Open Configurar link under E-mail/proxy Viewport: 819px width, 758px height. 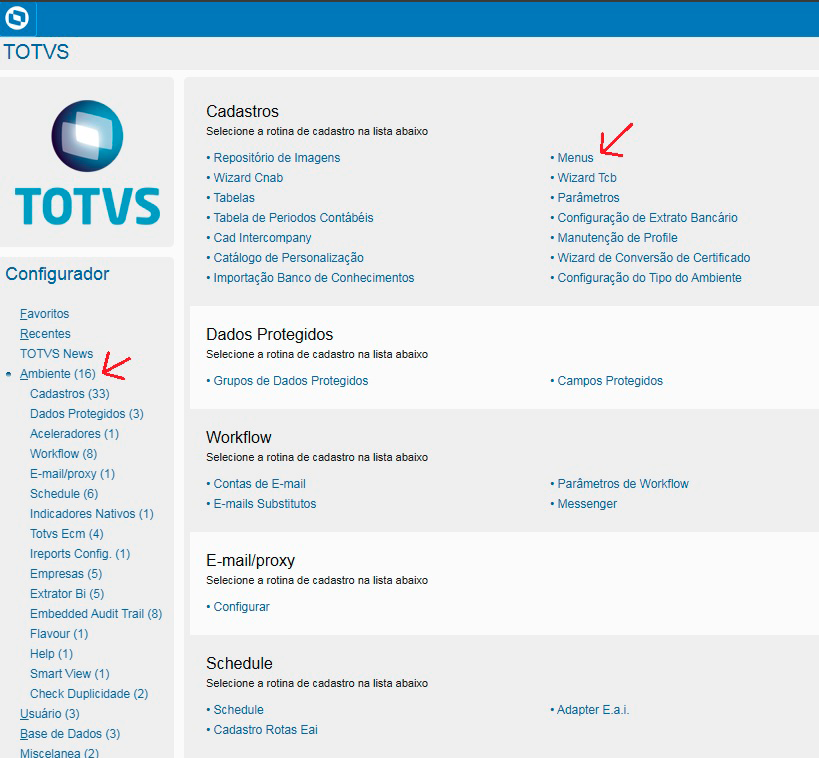[241, 607]
